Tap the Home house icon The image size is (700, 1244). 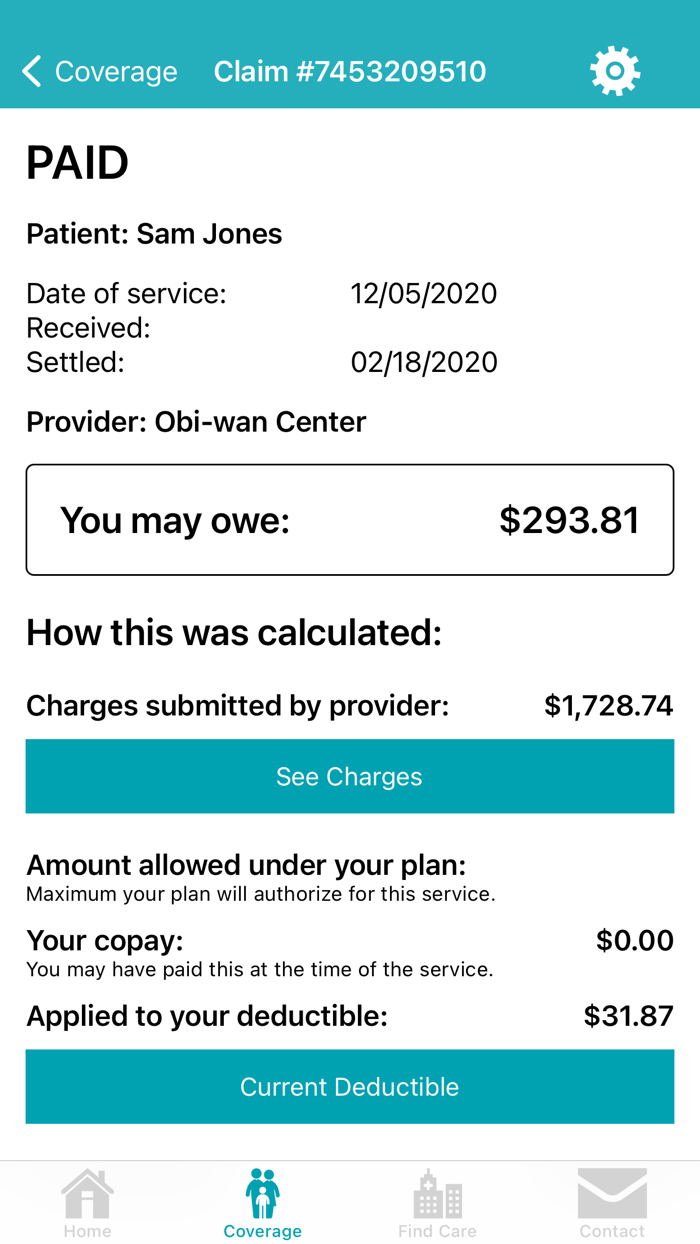tap(87, 1194)
